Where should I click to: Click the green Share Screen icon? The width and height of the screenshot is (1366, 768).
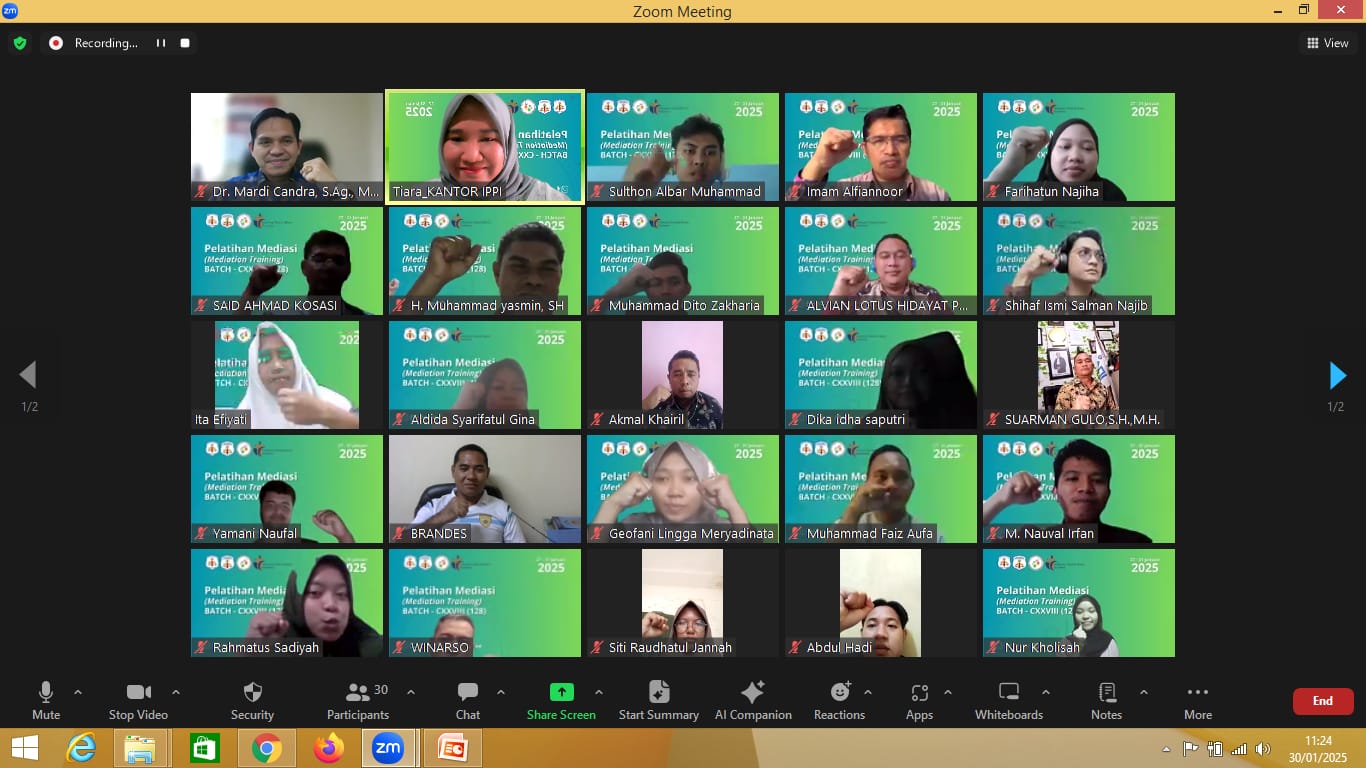561,693
